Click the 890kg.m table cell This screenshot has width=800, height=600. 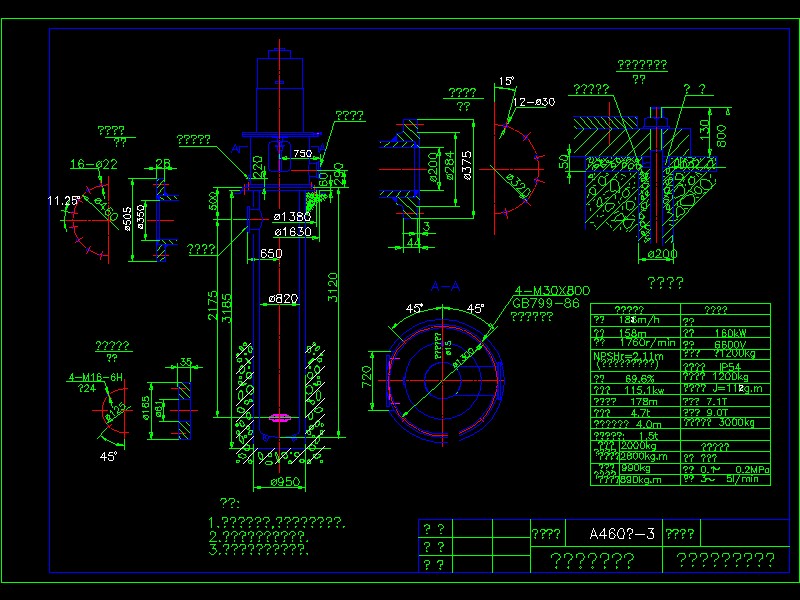tap(641, 480)
